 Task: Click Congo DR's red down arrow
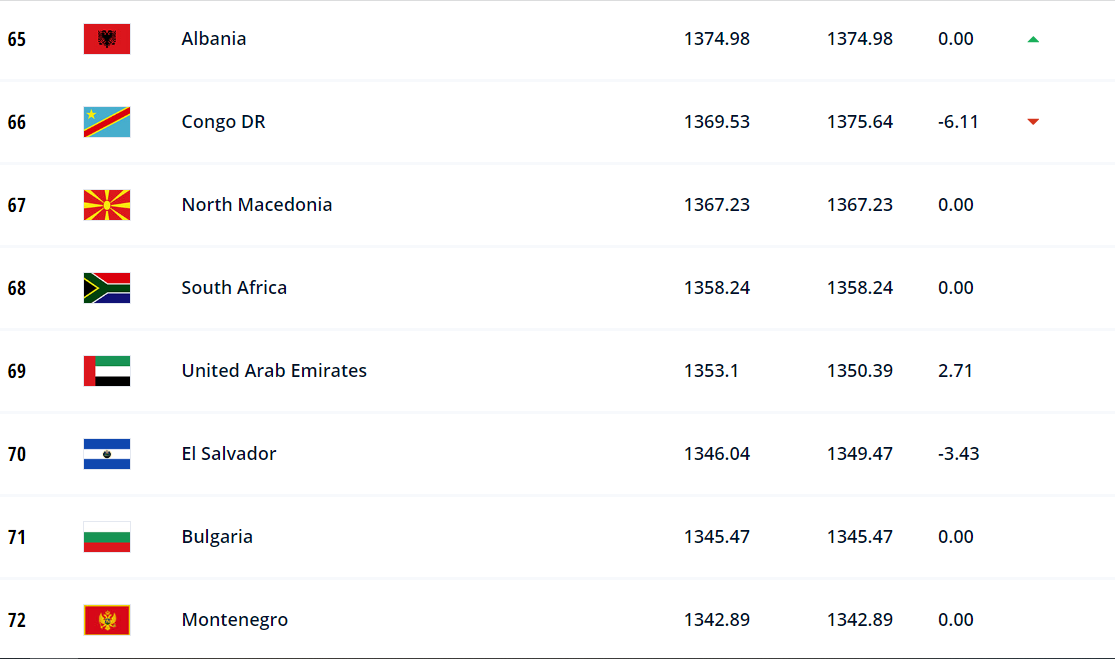coord(1033,122)
